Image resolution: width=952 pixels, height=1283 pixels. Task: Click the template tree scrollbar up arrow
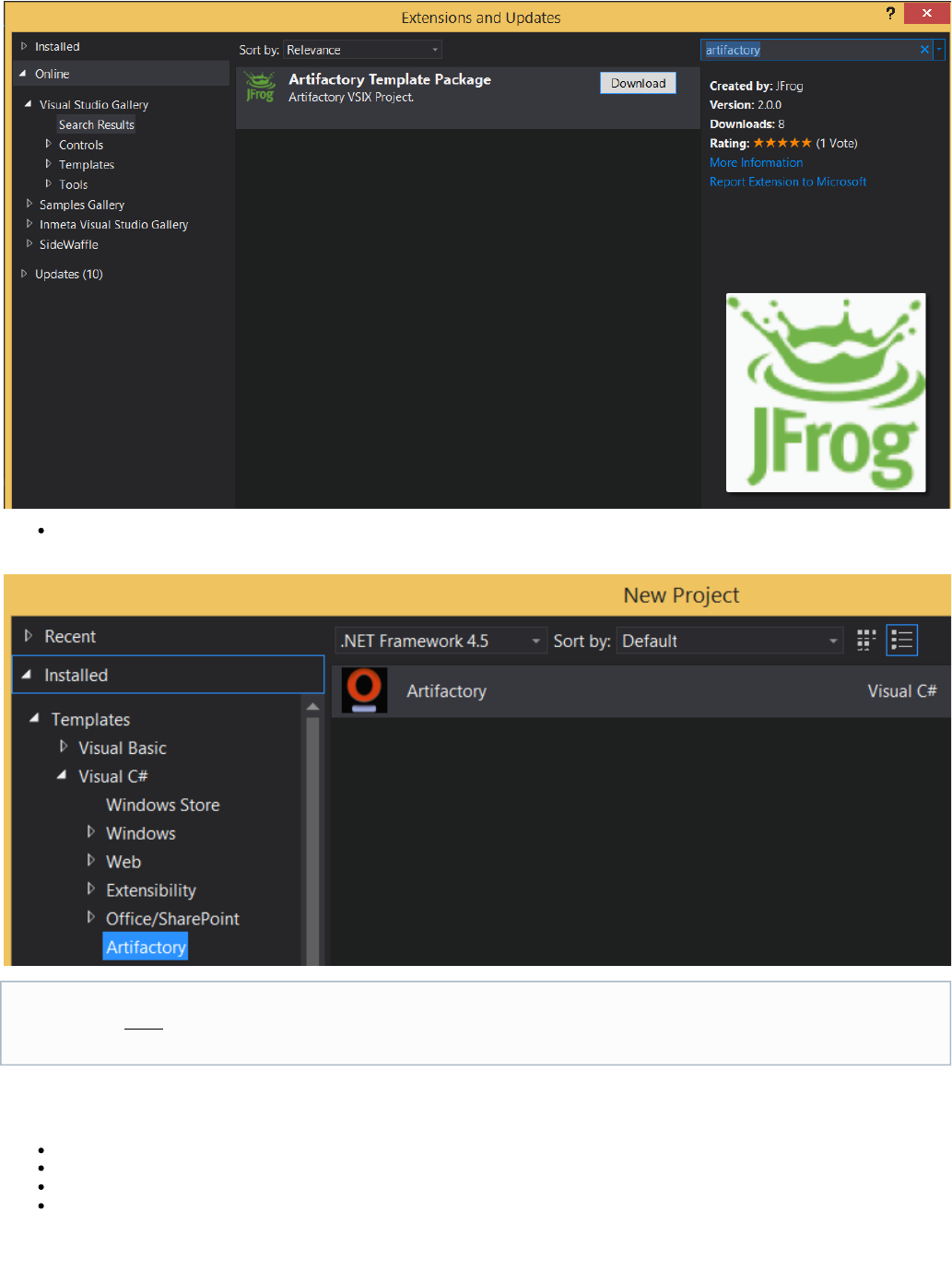(312, 707)
